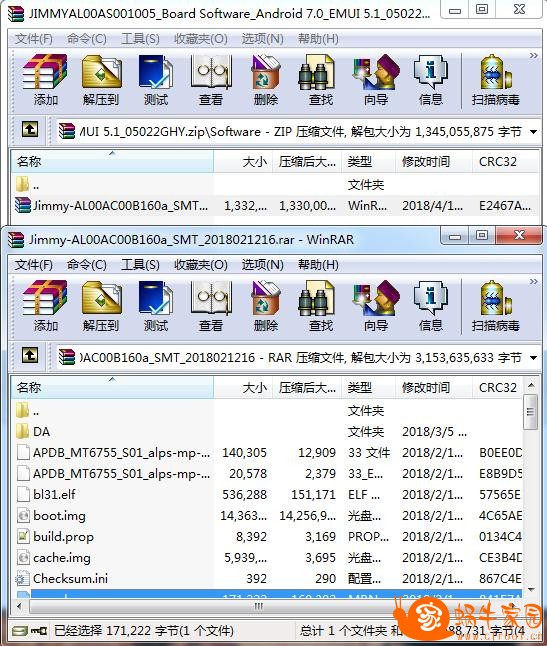Sort by 修改时间 column in bottom window
This screenshot has width=547, height=646.
coord(433,388)
